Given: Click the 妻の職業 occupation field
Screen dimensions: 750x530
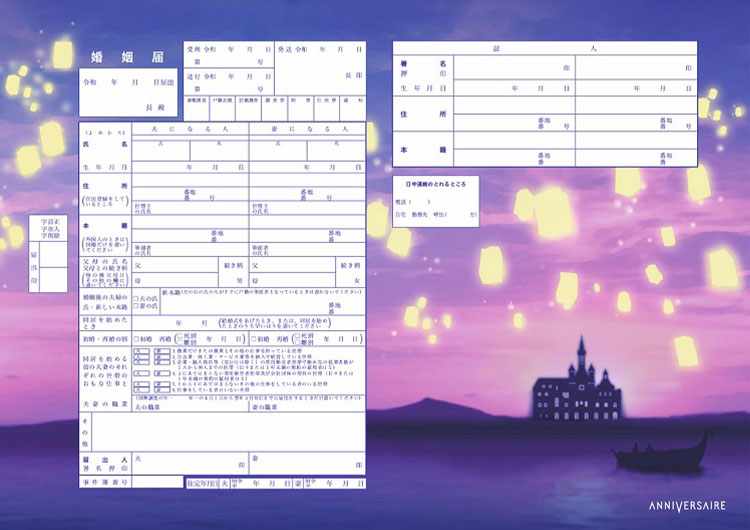Looking at the screenshot, I should 308,407.
